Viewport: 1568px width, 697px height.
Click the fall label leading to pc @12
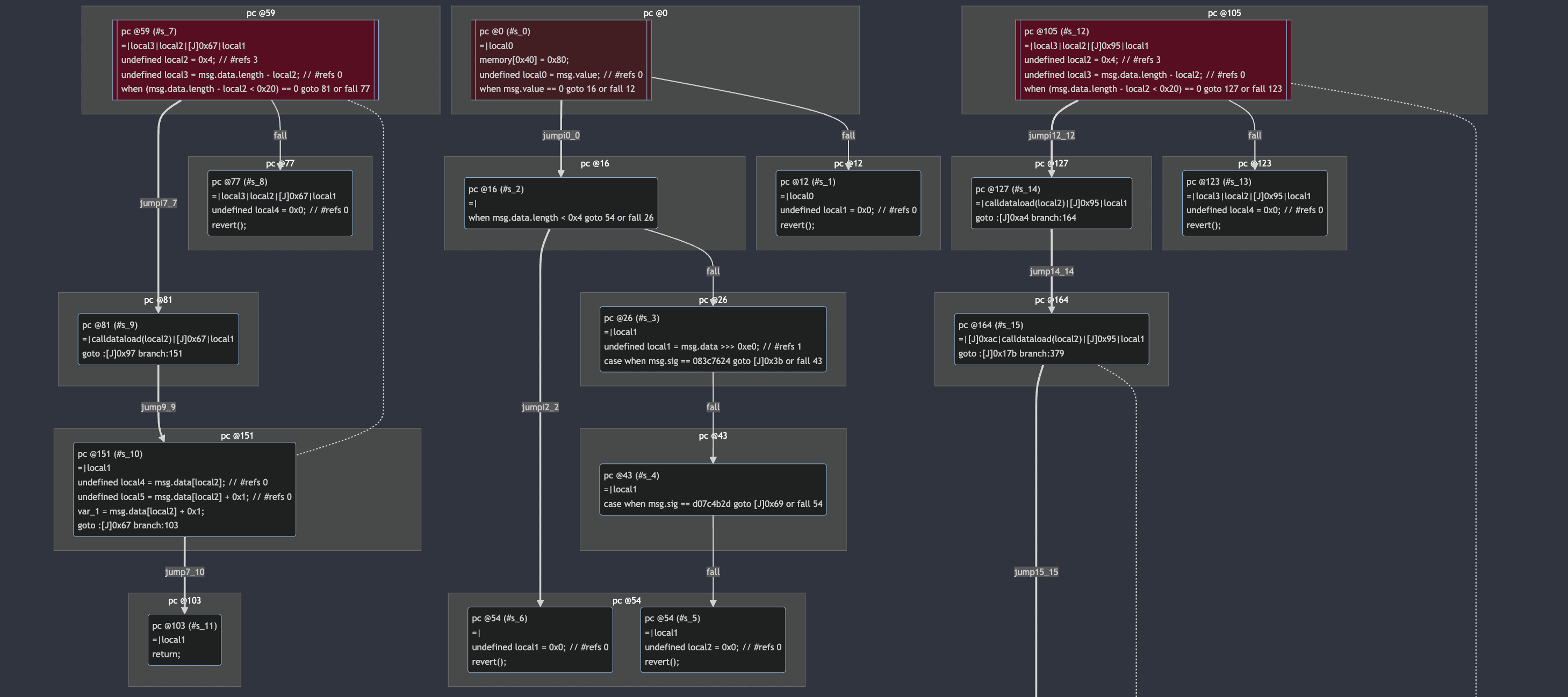[x=848, y=135]
